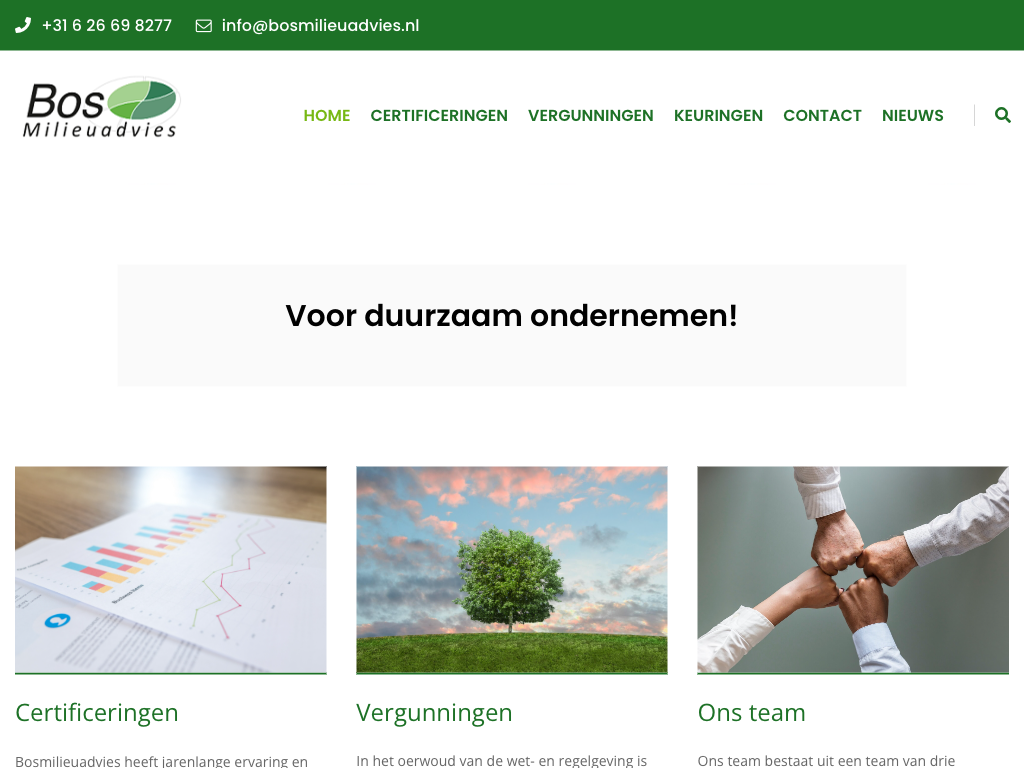1024x768 pixels.
Task: Click the charts thumbnail for Certificeringen
Action: tap(170, 569)
